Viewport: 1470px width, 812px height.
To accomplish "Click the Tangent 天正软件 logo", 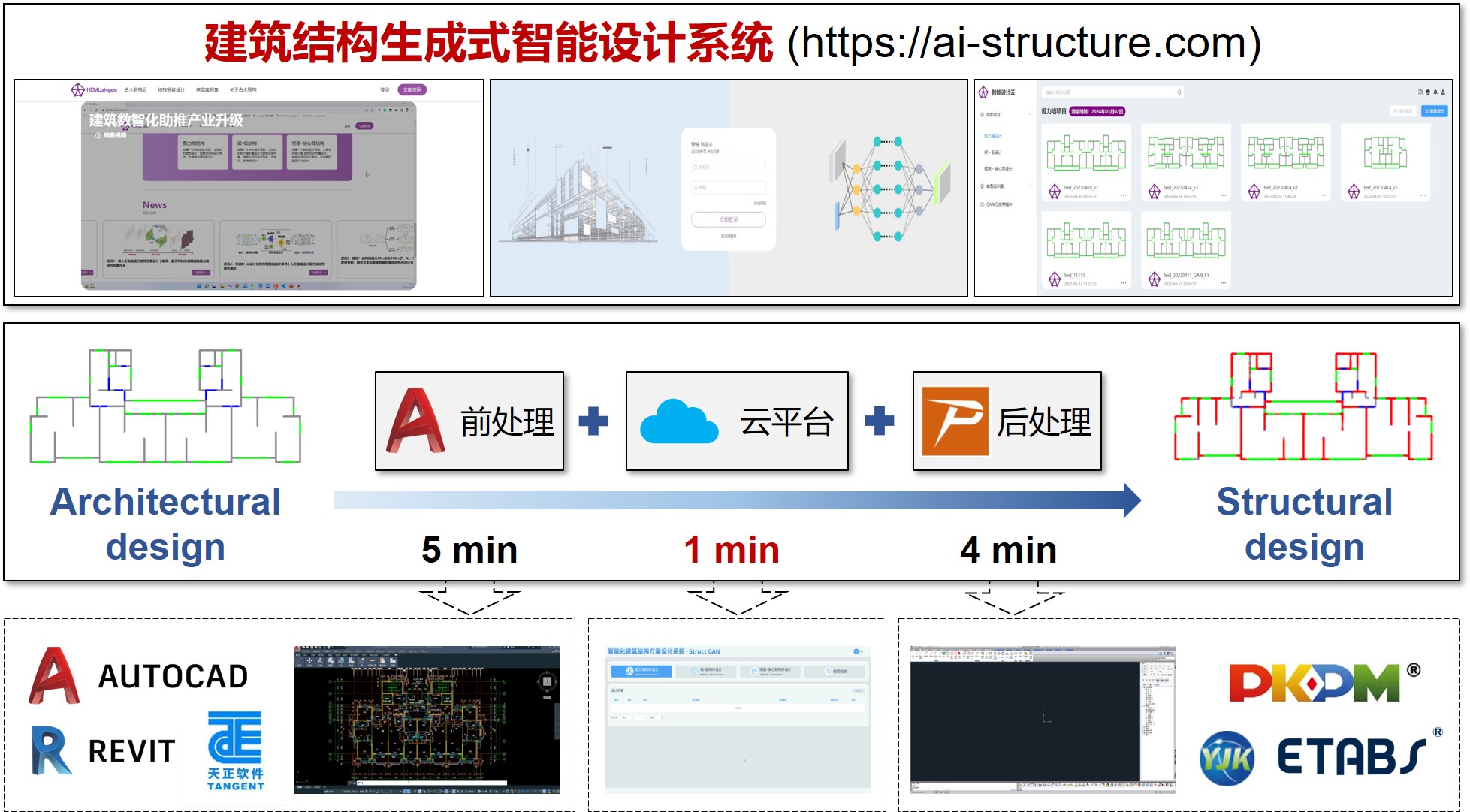I will click(235, 751).
